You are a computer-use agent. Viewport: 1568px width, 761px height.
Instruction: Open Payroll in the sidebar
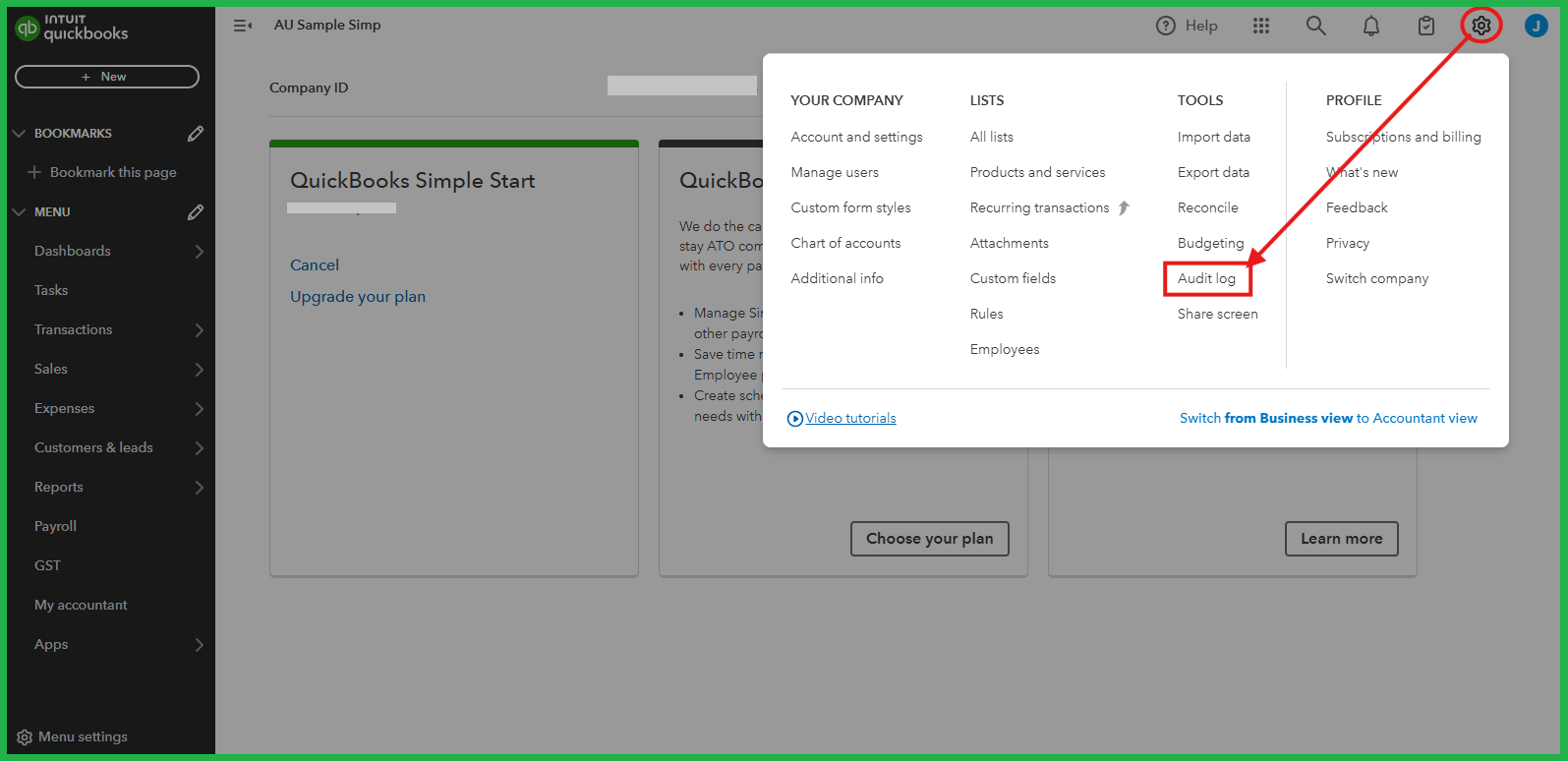pos(55,526)
